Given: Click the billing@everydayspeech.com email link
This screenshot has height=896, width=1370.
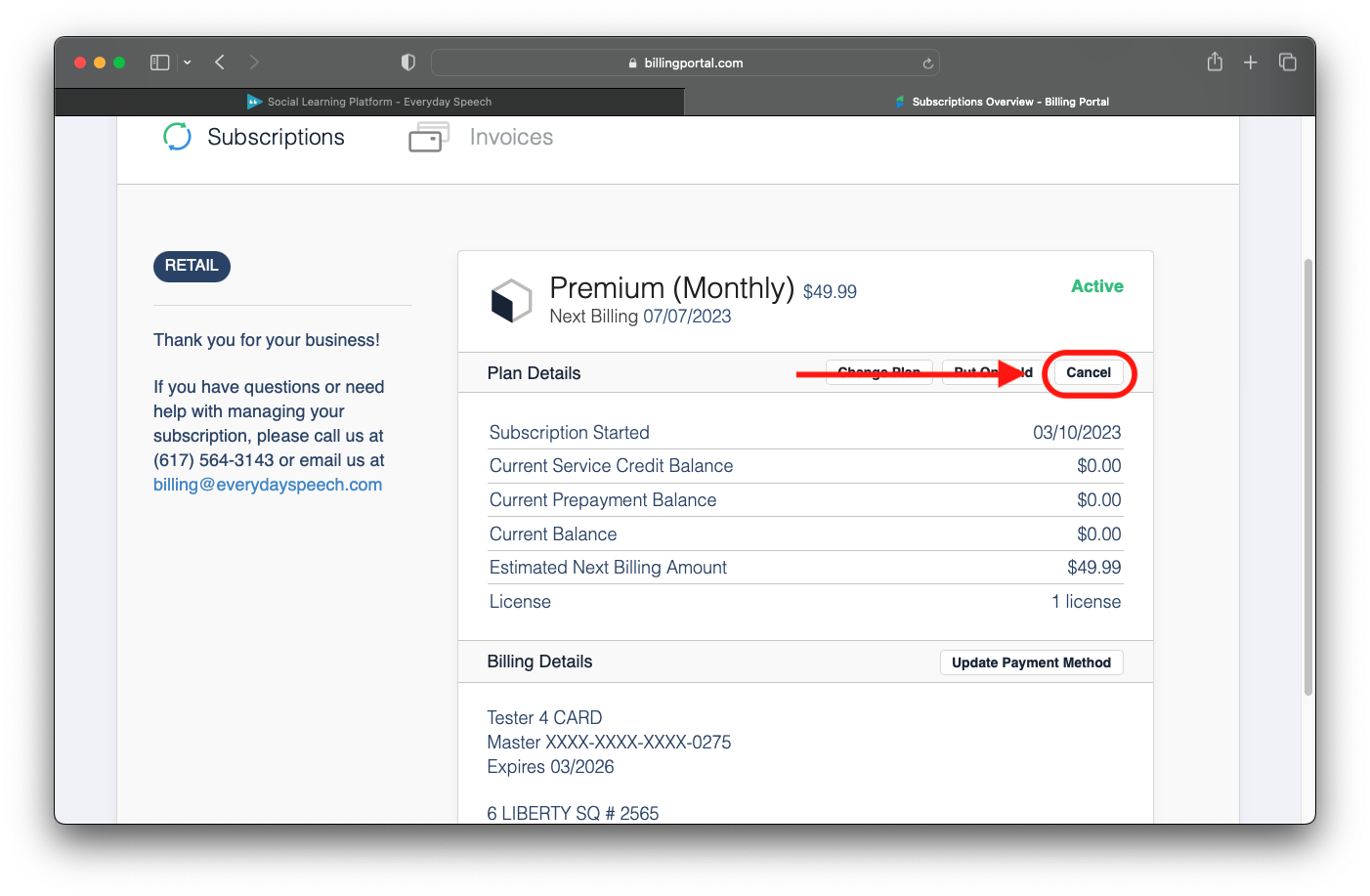Looking at the screenshot, I should (267, 484).
